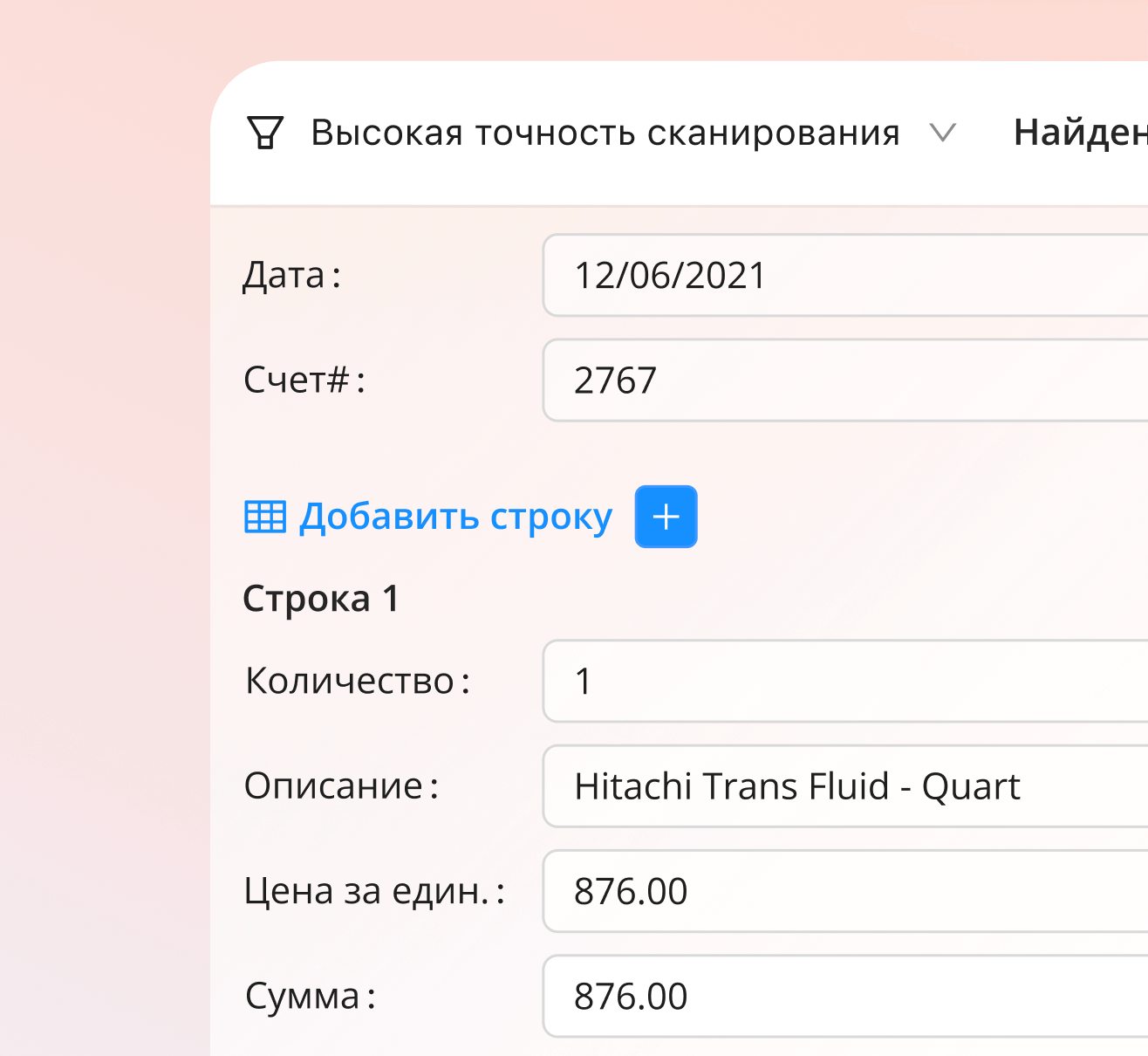This screenshot has width=1148, height=1056.
Task: Click the Сумма field showing 876.00
Action: point(845,996)
